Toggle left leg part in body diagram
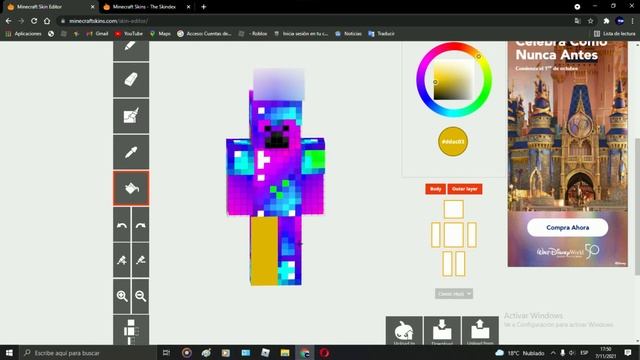Viewport: 640px width, 360px height. pos(447,264)
